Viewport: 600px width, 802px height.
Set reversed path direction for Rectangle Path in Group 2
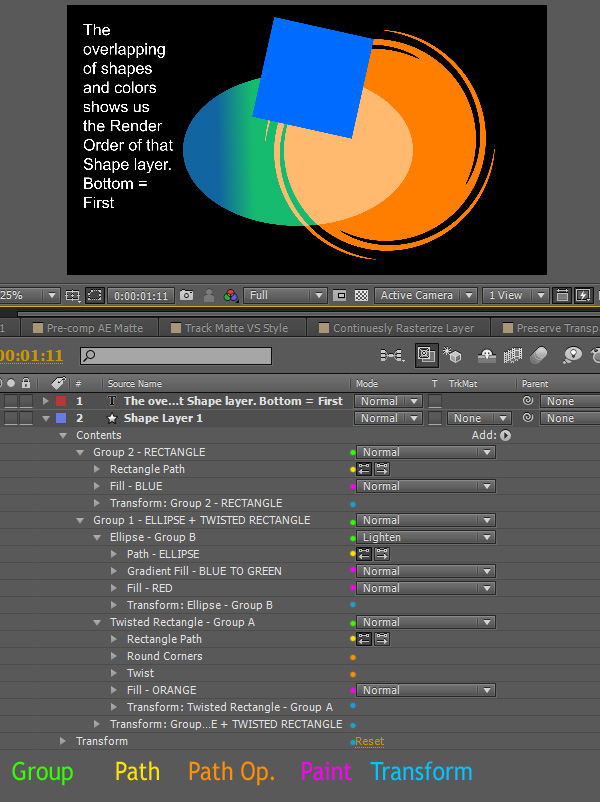(x=381, y=469)
